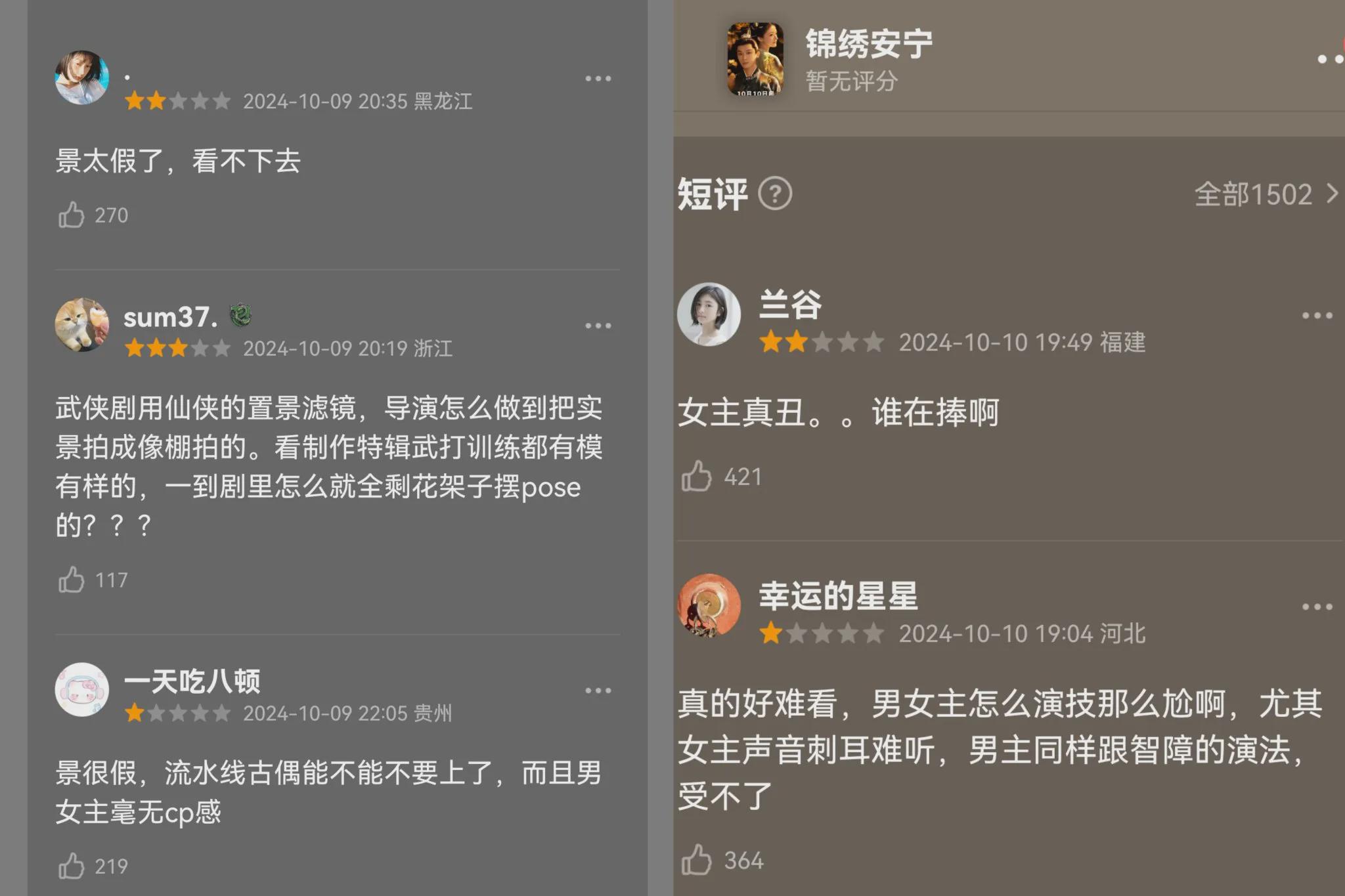Screen dimensions: 1345x896
Task: Open the 锦绣安宁 title page
Action: pos(869,44)
